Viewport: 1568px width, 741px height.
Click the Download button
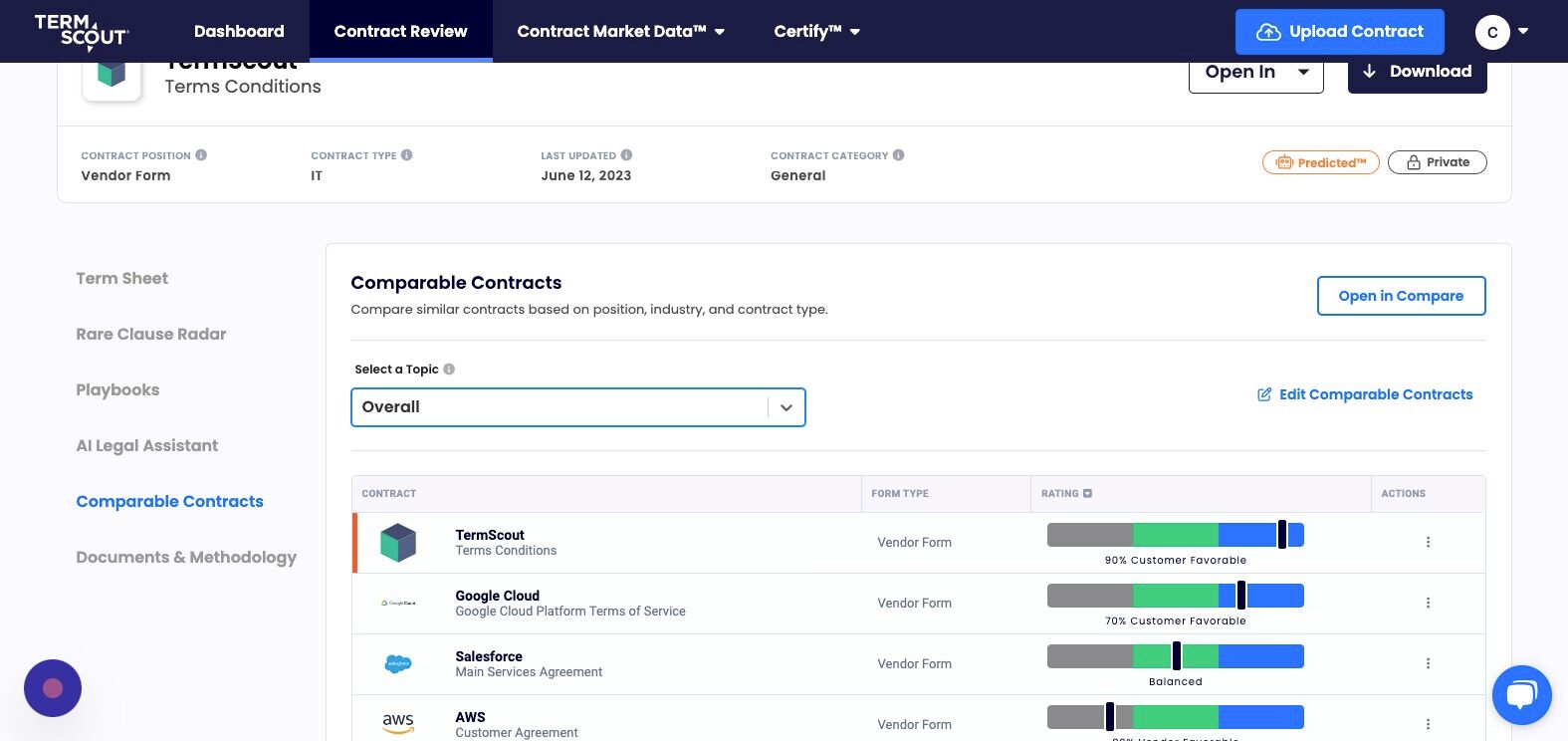coord(1418,73)
